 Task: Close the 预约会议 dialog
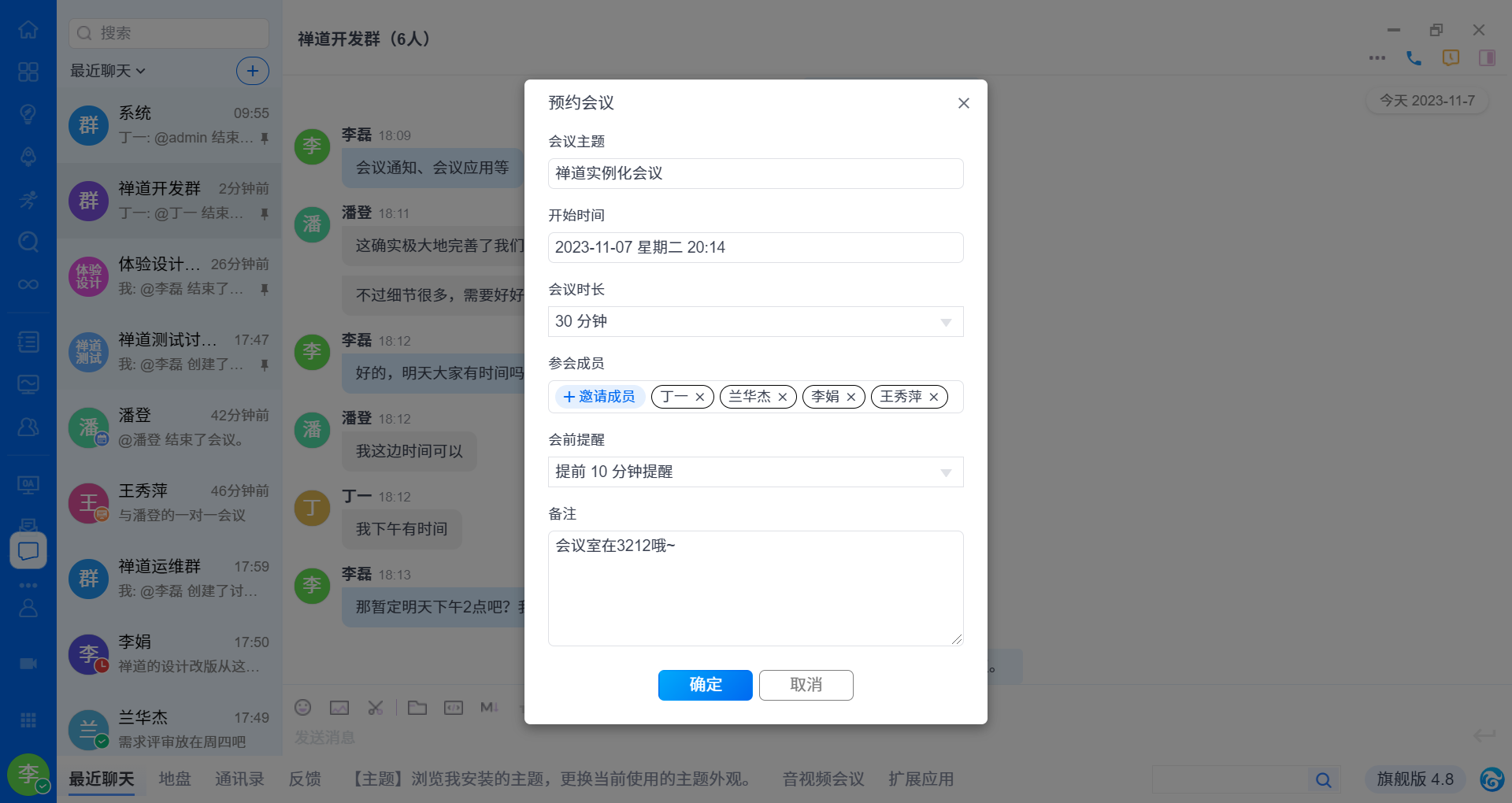pyautogui.click(x=963, y=103)
